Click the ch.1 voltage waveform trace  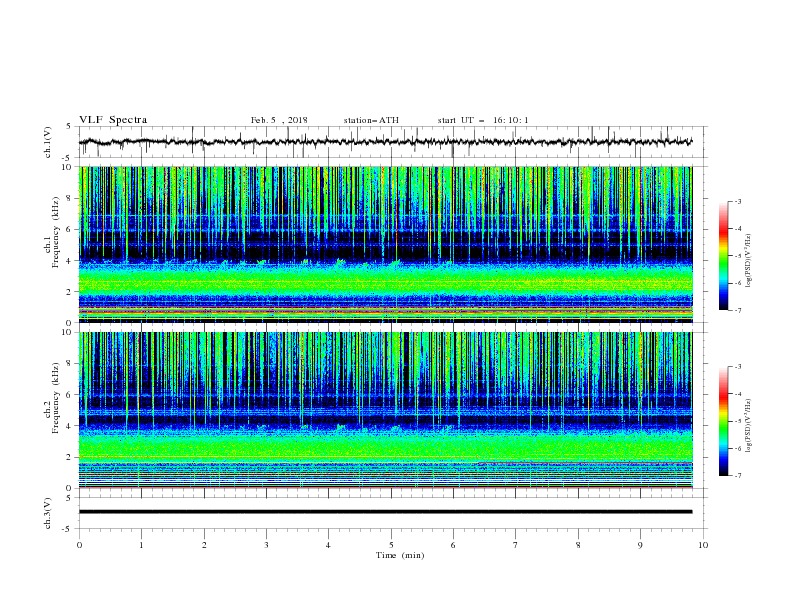385,142
